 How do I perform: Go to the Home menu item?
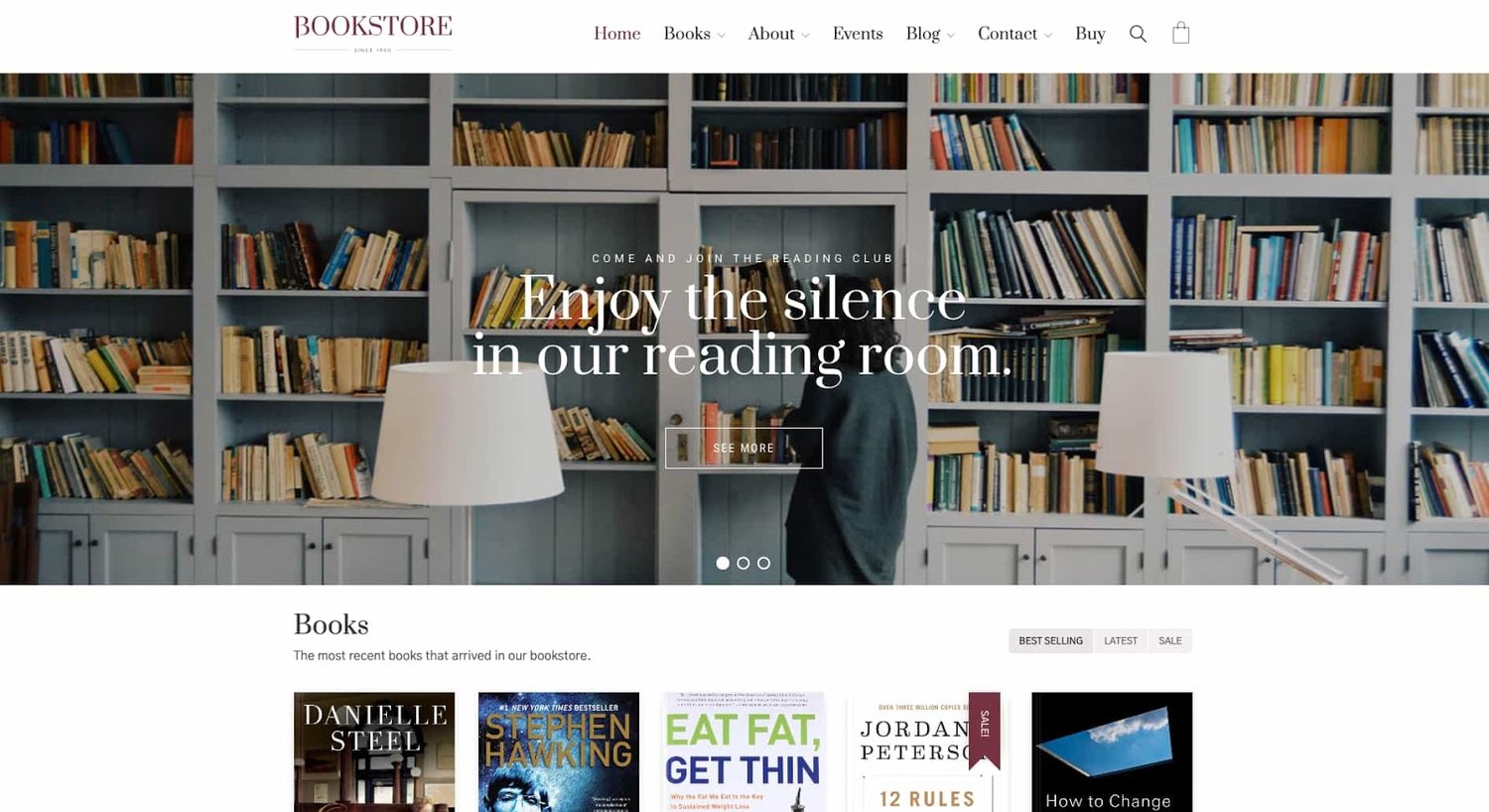(x=616, y=34)
